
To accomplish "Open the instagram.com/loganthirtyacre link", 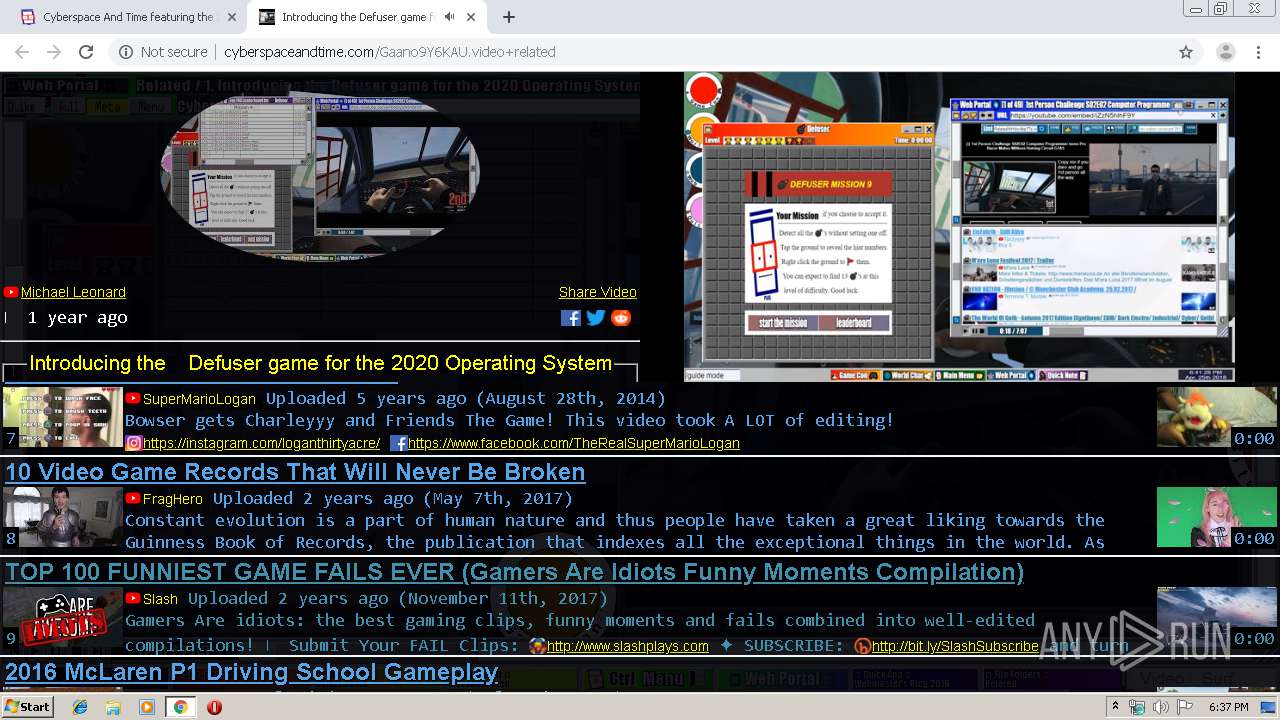I will click(x=262, y=443).
